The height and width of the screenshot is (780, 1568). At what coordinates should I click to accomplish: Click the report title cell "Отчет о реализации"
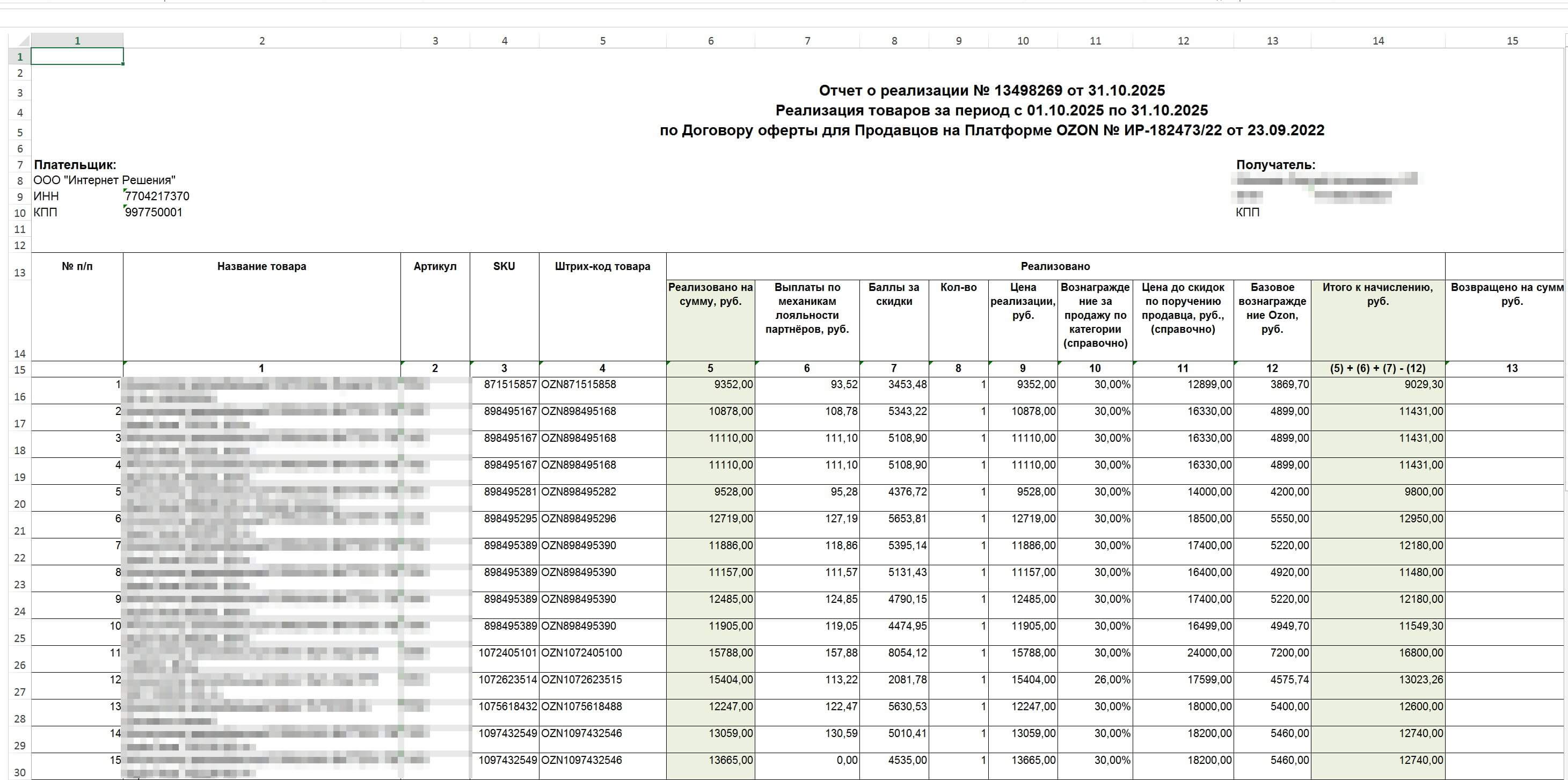[x=991, y=91]
